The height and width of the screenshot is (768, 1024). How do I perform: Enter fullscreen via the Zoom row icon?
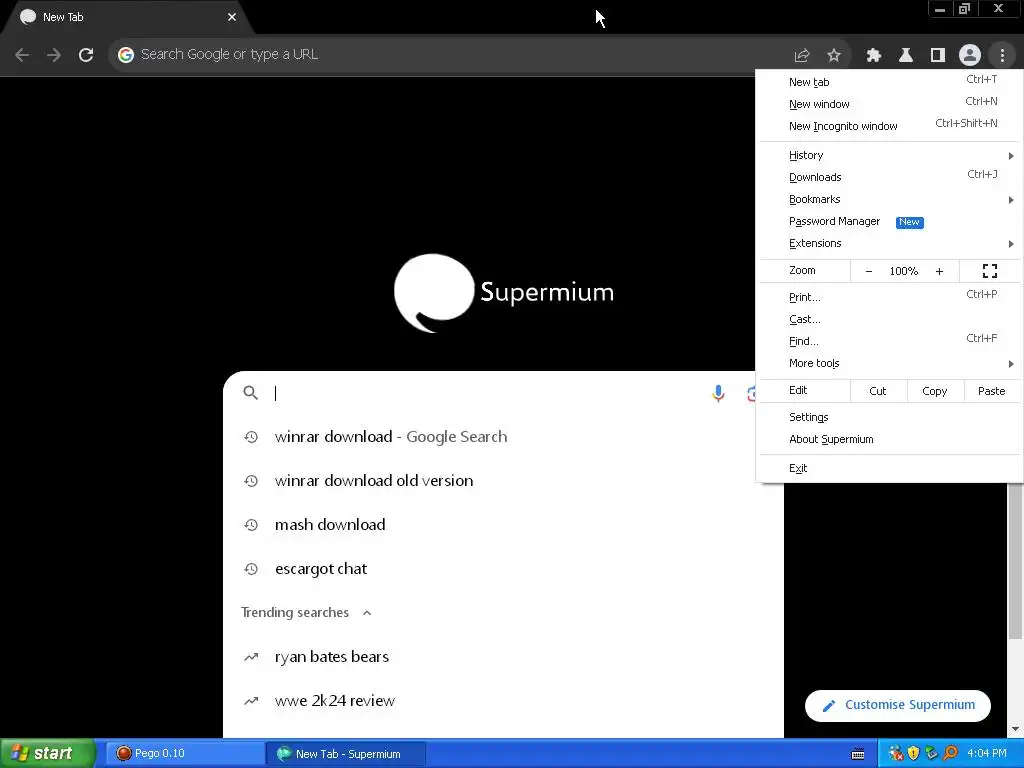(990, 271)
